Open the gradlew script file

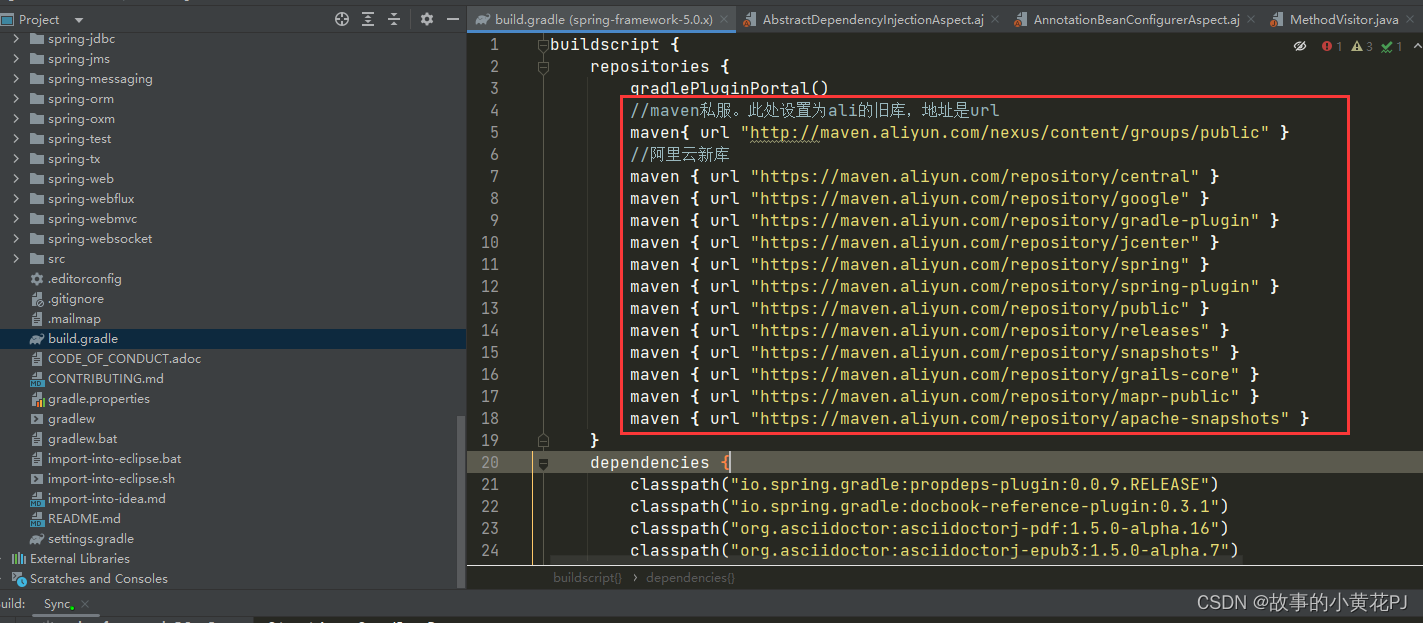pyautogui.click(x=72, y=419)
